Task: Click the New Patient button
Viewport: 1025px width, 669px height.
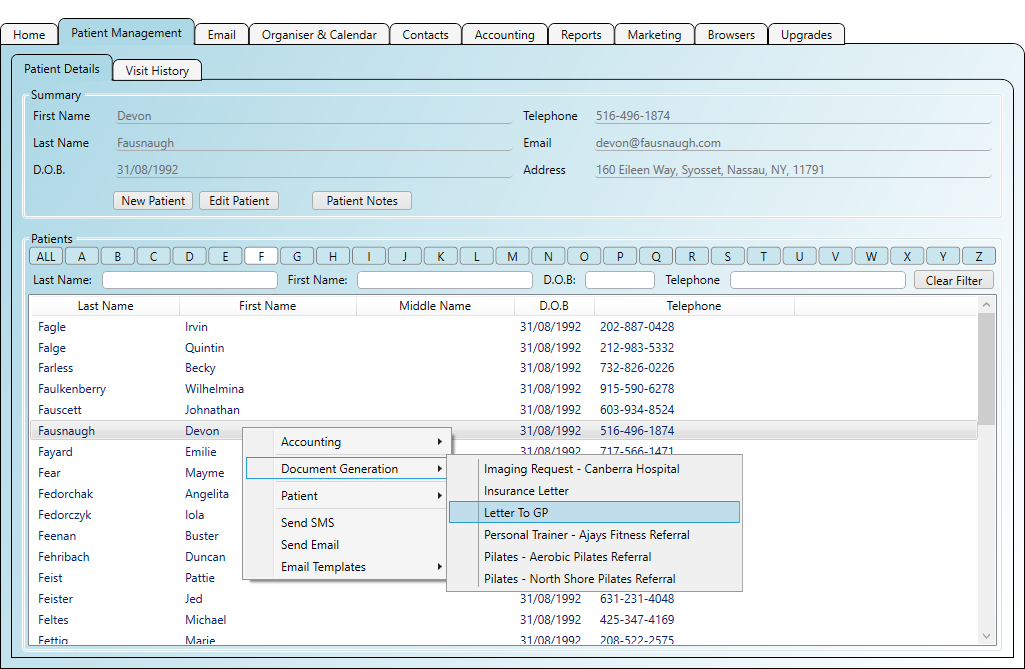Action: [152, 200]
